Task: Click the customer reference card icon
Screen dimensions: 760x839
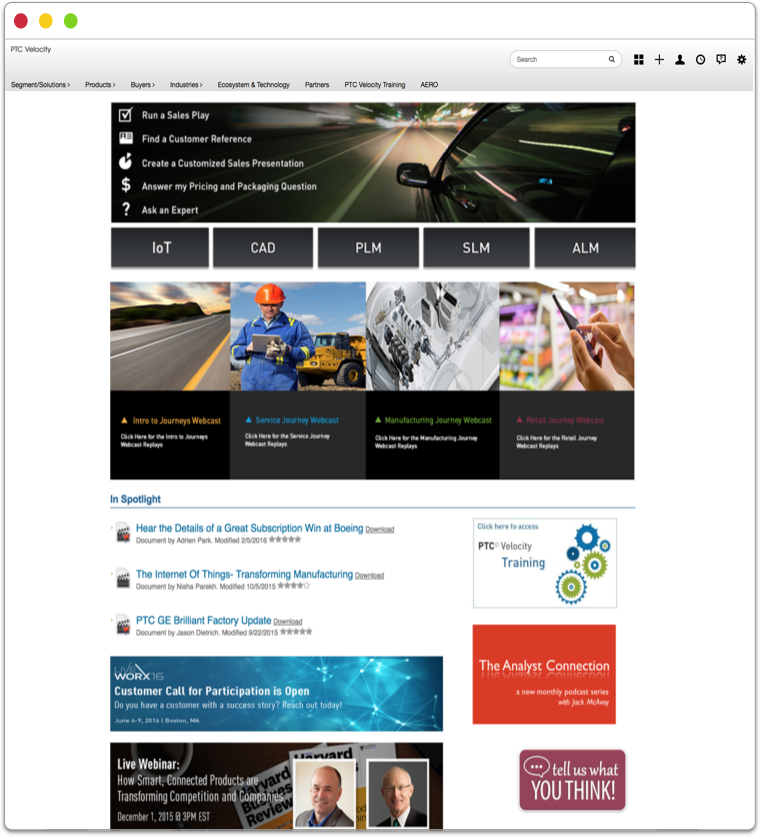Action: click(126, 138)
